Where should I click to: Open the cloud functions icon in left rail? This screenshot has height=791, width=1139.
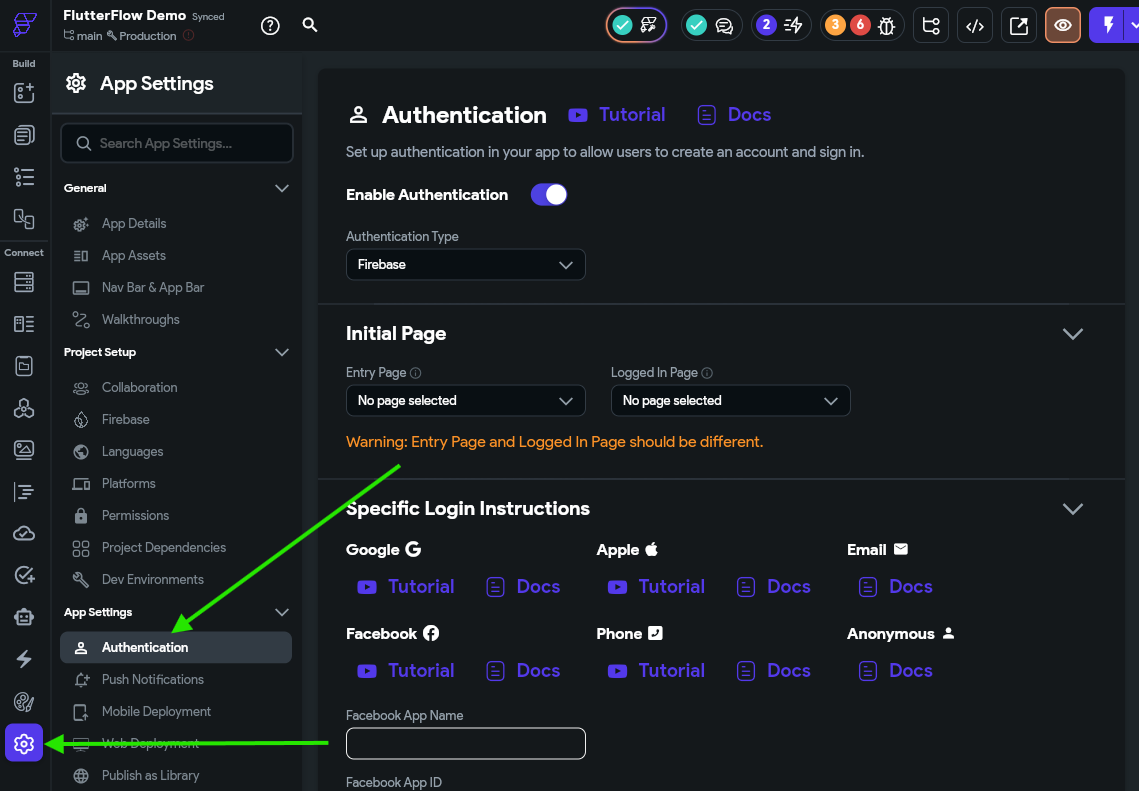[24, 534]
